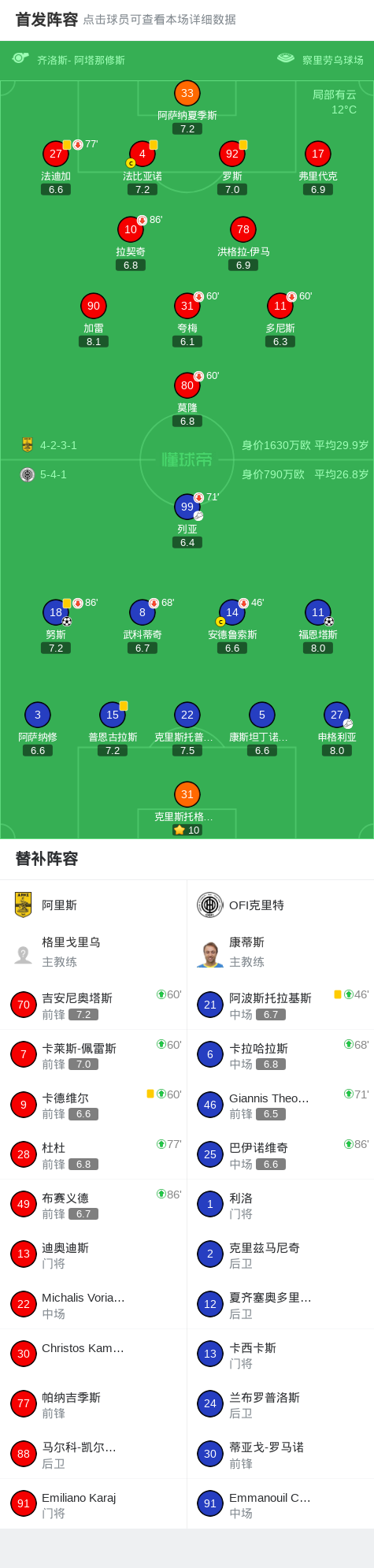Open player 11 福恩塔斯 details

pyautogui.click(x=317, y=612)
